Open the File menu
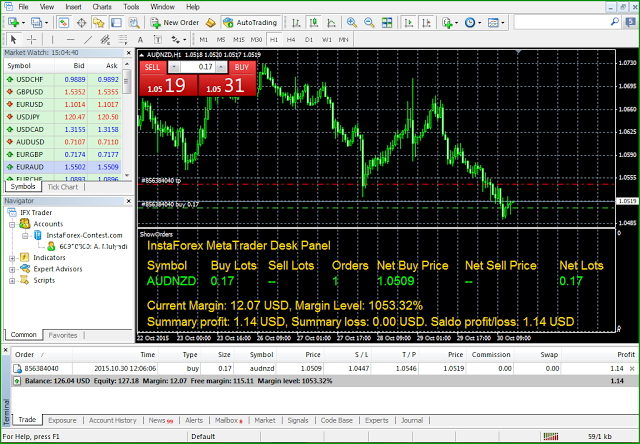The height and width of the screenshot is (444, 640). click(x=23, y=7)
